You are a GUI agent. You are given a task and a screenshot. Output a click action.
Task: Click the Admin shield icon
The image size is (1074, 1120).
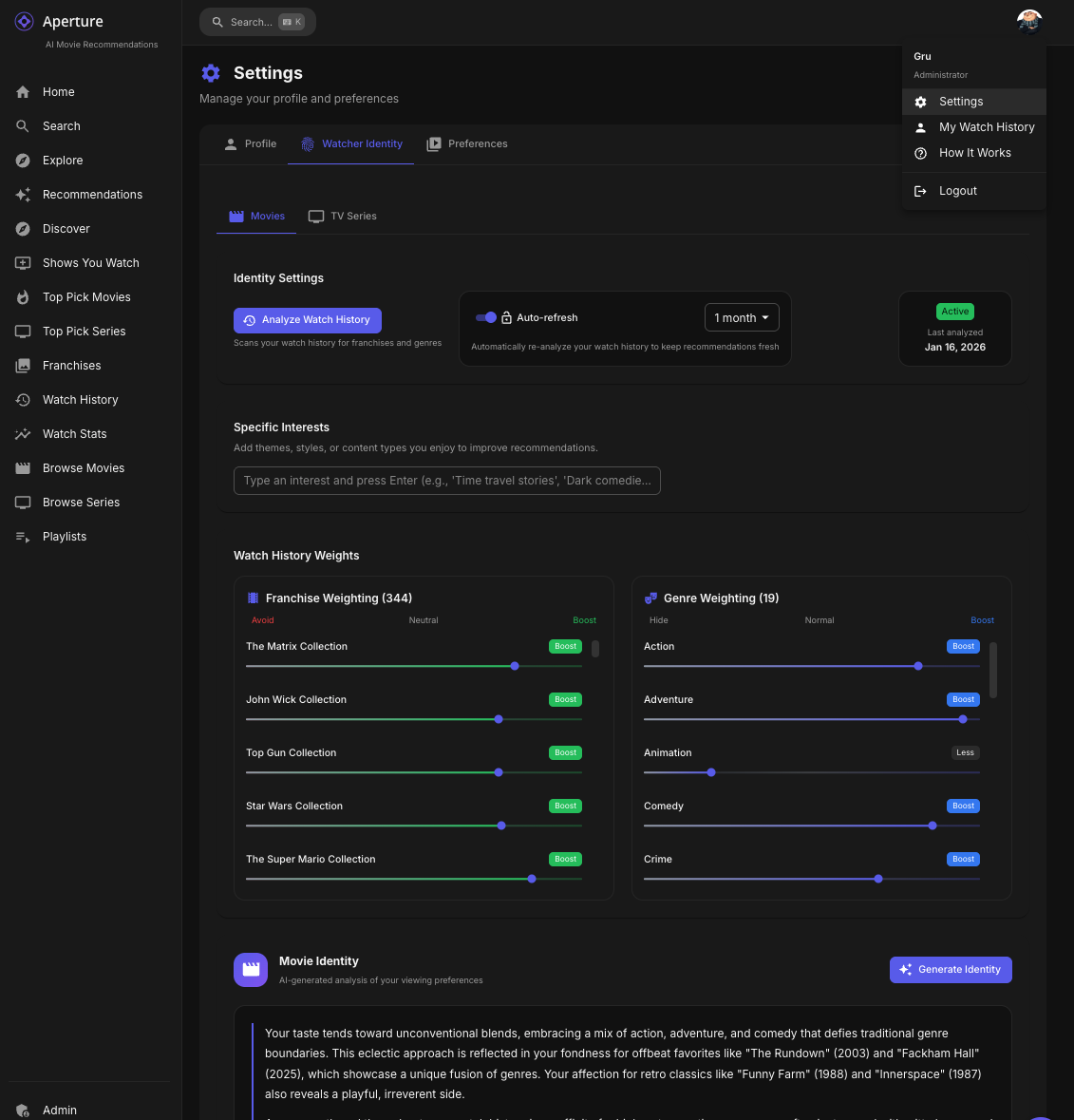pyautogui.click(x=23, y=1111)
